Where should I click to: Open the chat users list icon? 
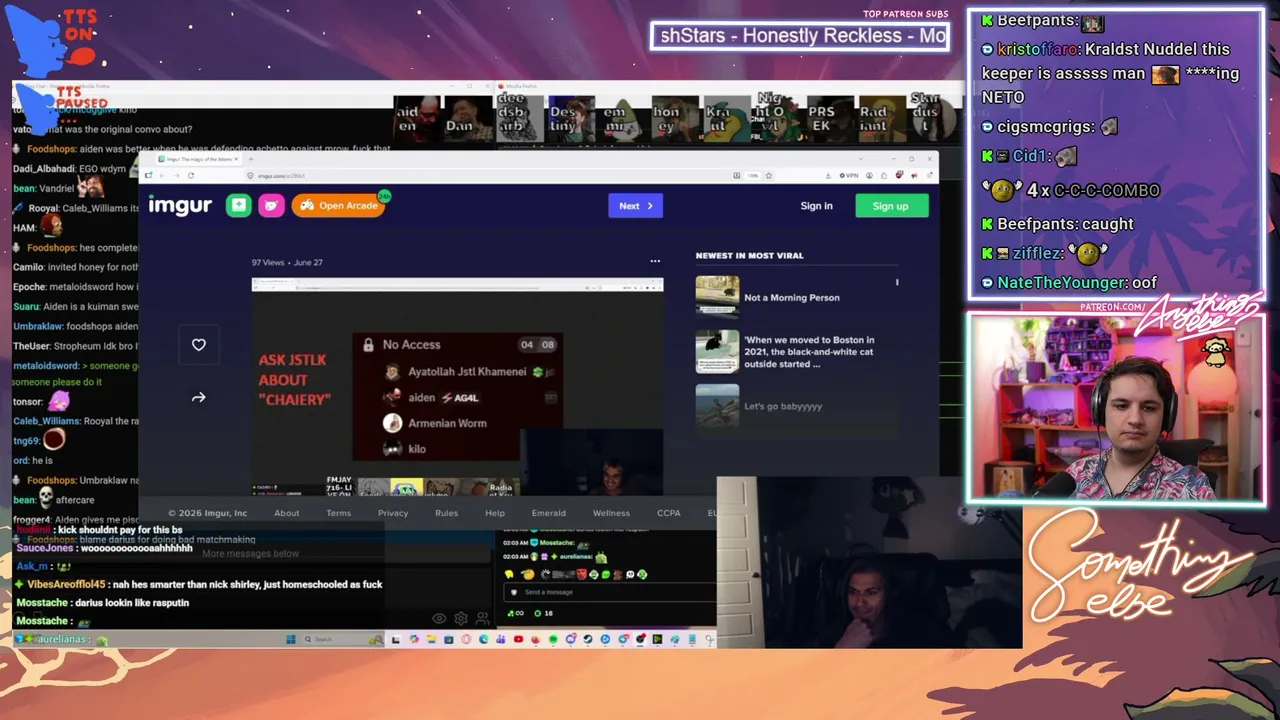(x=483, y=619)
